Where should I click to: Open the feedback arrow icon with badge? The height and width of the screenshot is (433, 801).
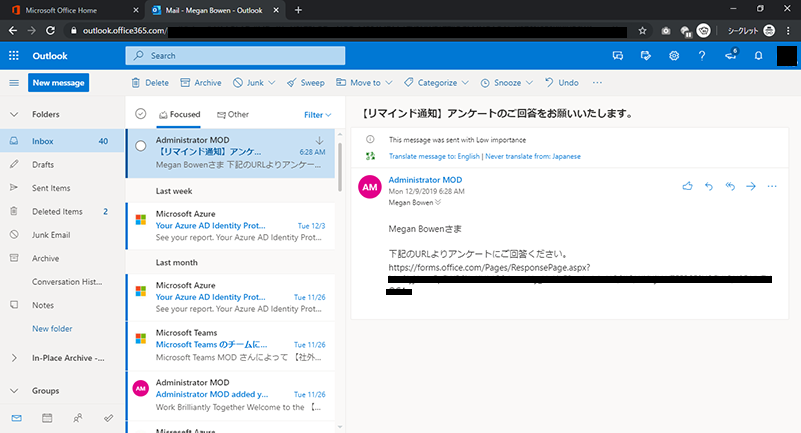pyautogui.click(x=731, y=55)
